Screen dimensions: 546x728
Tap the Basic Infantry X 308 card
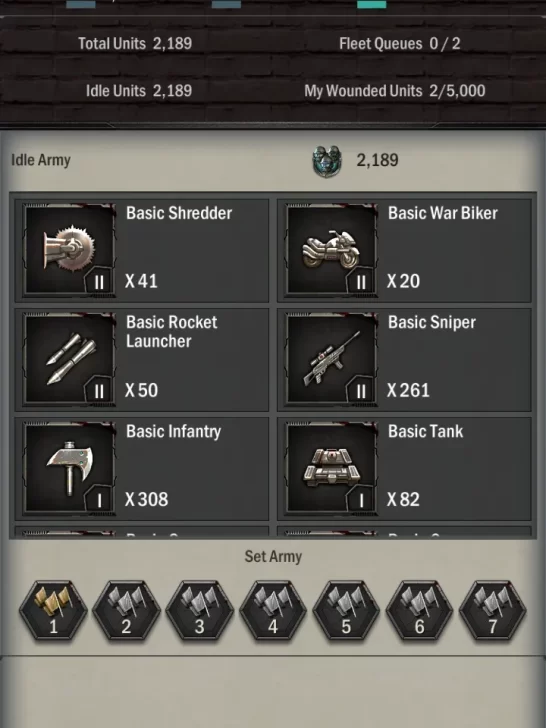click(x=142, y=468)
